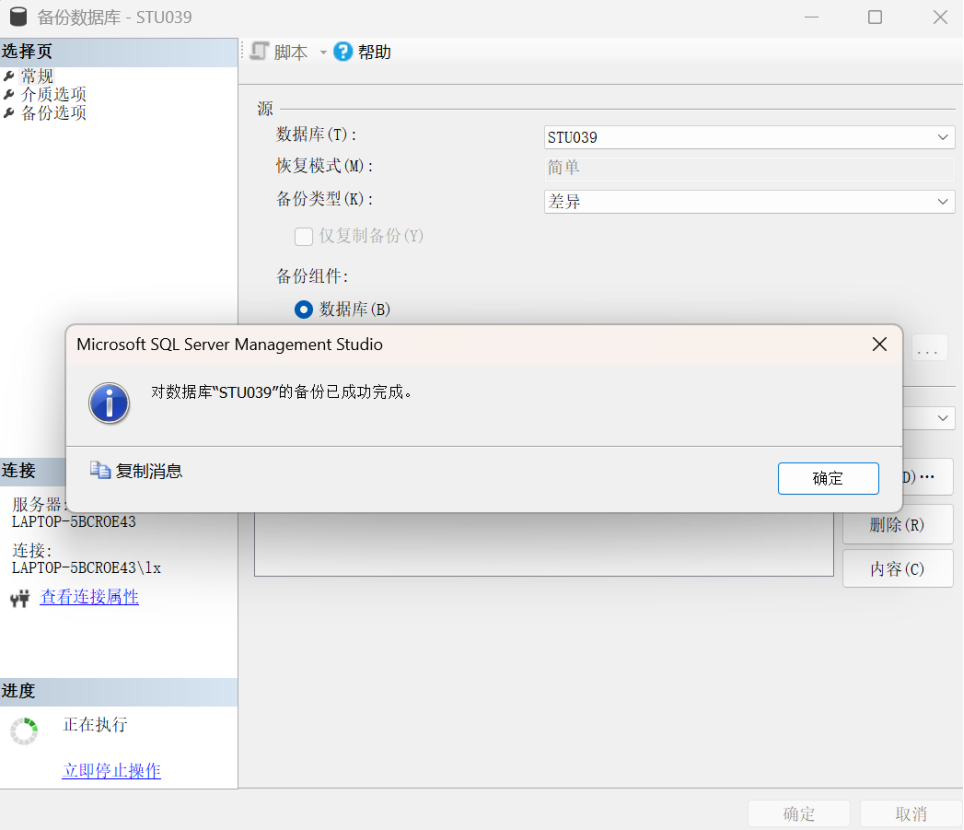
Task: Select the 常规 page
Action: (37, 76)
